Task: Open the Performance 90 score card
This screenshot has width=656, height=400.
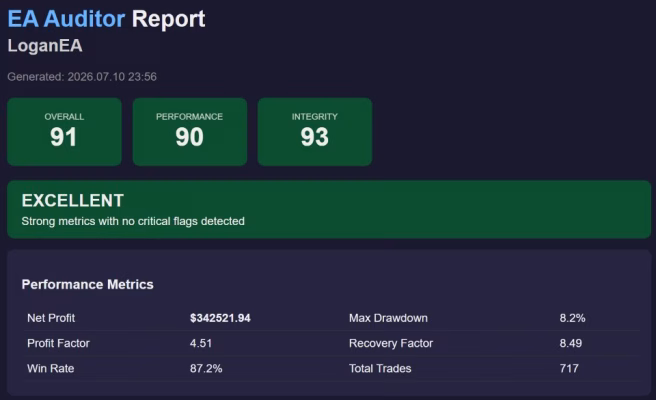Action: point(190,132)
